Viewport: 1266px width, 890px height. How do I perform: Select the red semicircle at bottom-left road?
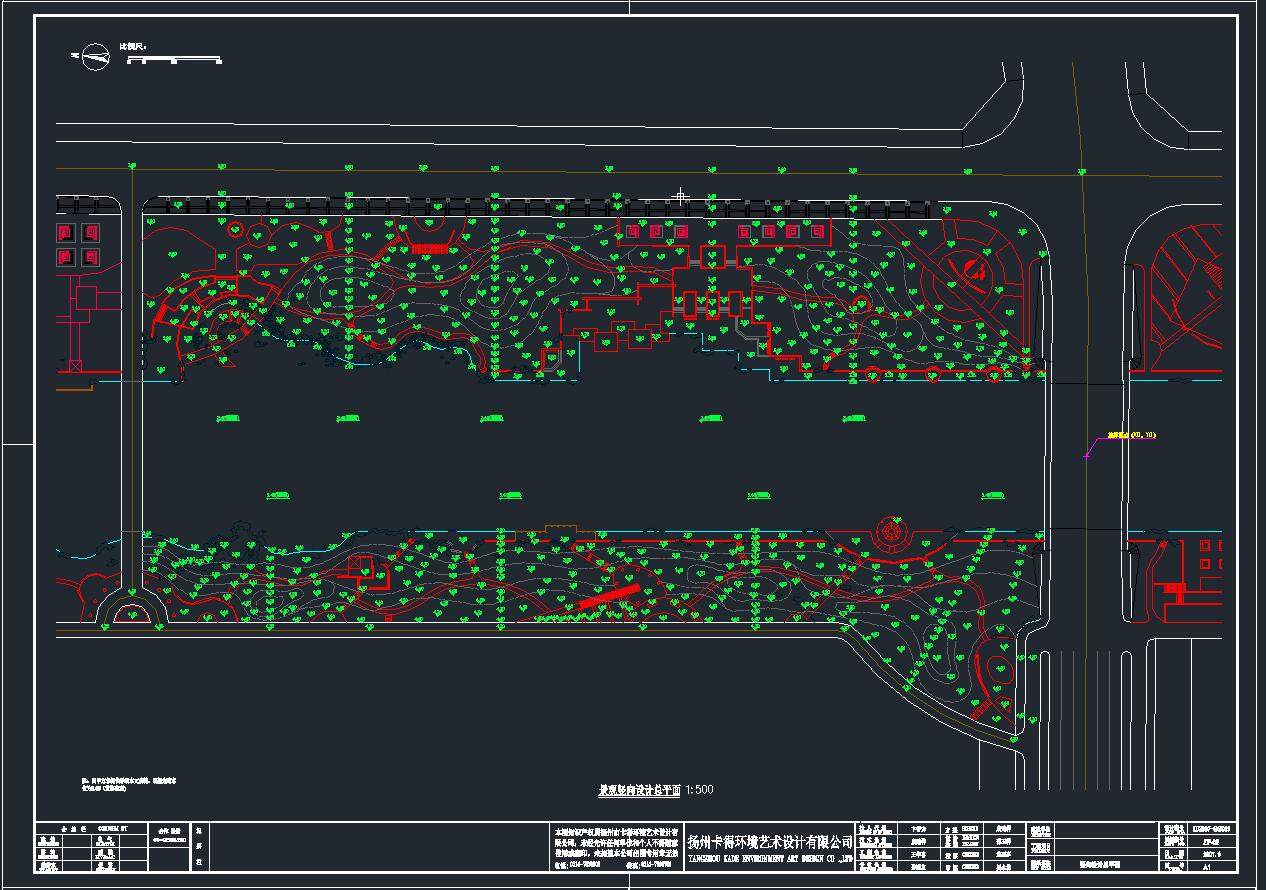[129, 612]
